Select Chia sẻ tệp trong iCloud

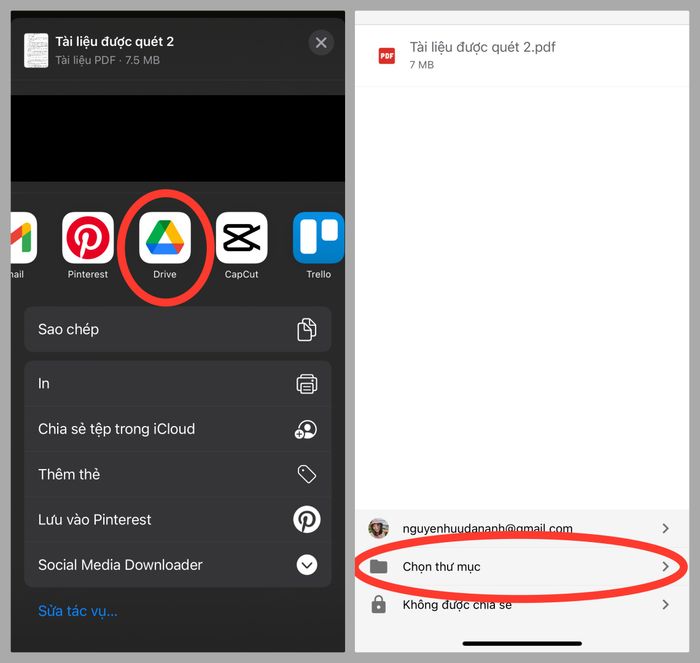point(116,429)
